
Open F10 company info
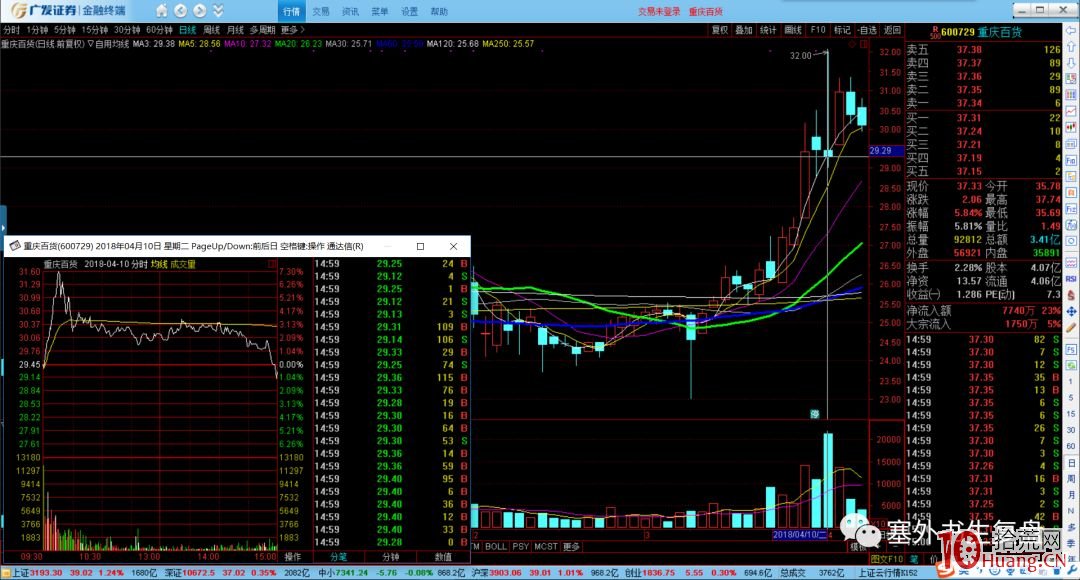point(818,30)
